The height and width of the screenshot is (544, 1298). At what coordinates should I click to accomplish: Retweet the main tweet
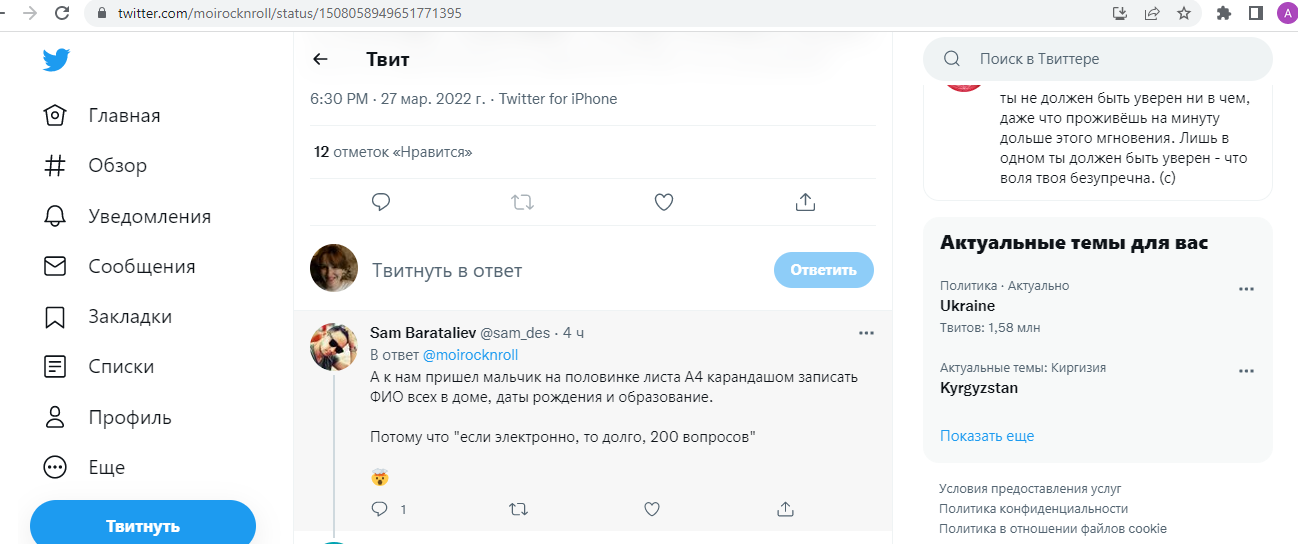(x=522, y=202)
